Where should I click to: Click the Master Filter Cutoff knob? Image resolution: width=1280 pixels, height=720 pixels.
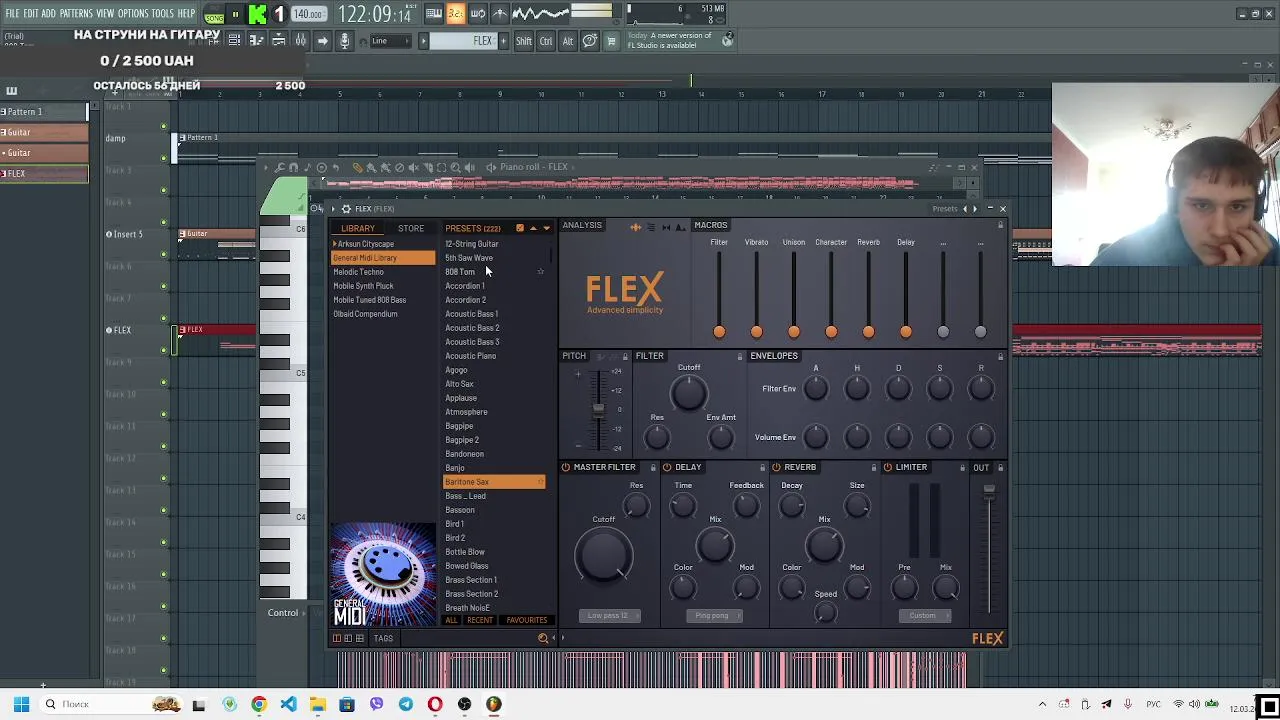pyautogui.click(x=604, y=555)
